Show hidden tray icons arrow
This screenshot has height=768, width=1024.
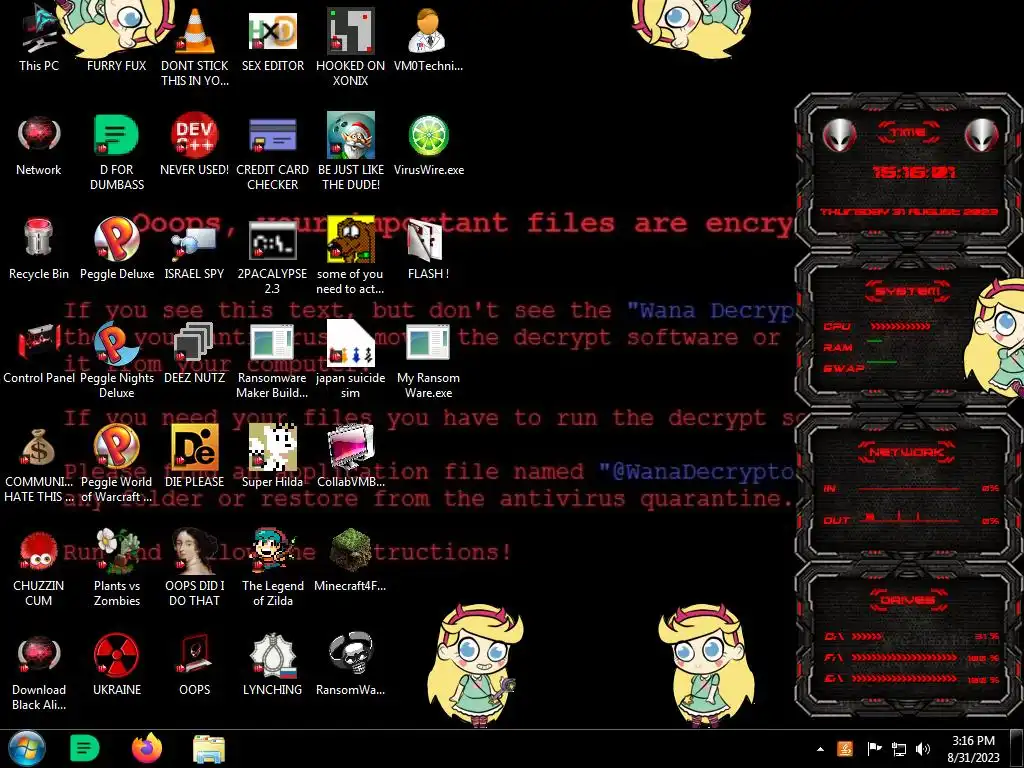click(x=820, y=749)
